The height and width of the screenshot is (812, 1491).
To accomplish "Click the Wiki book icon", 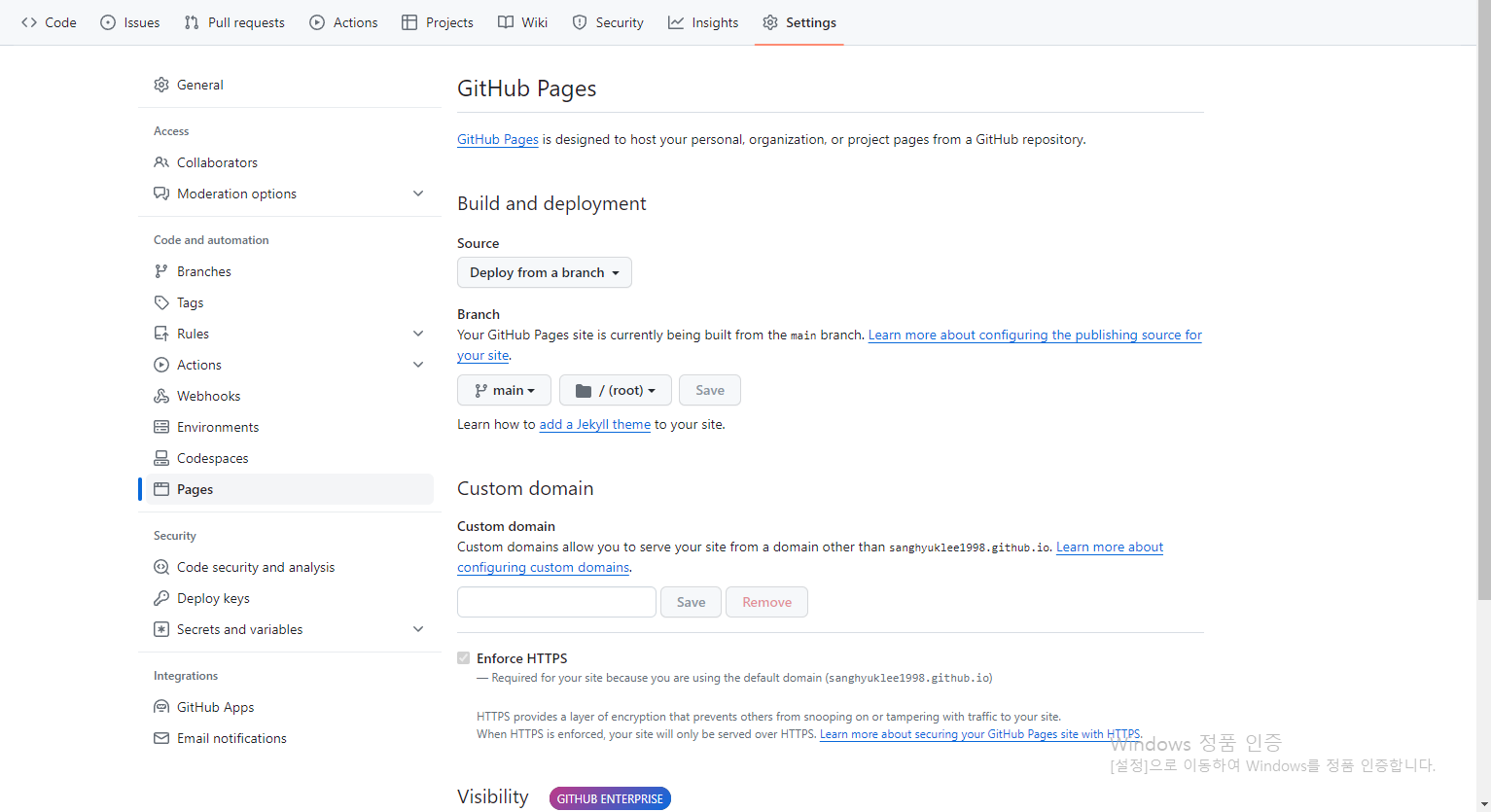I will tap(506, 22).
